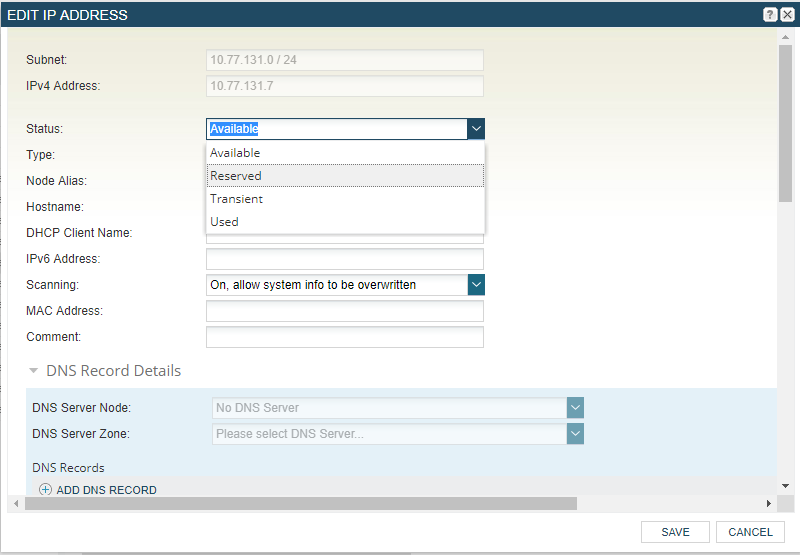Choose Reserved from the Status list
This screenshot has width=800, height=555.
[x=345, y=175]
